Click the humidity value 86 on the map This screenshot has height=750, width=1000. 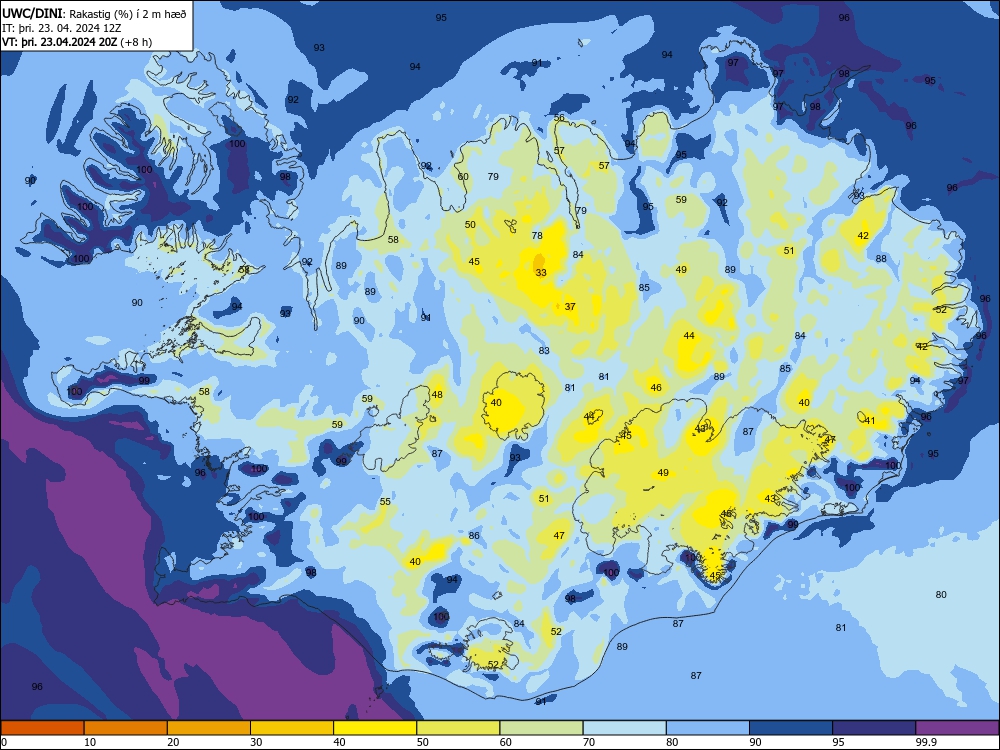pos(474,535)
